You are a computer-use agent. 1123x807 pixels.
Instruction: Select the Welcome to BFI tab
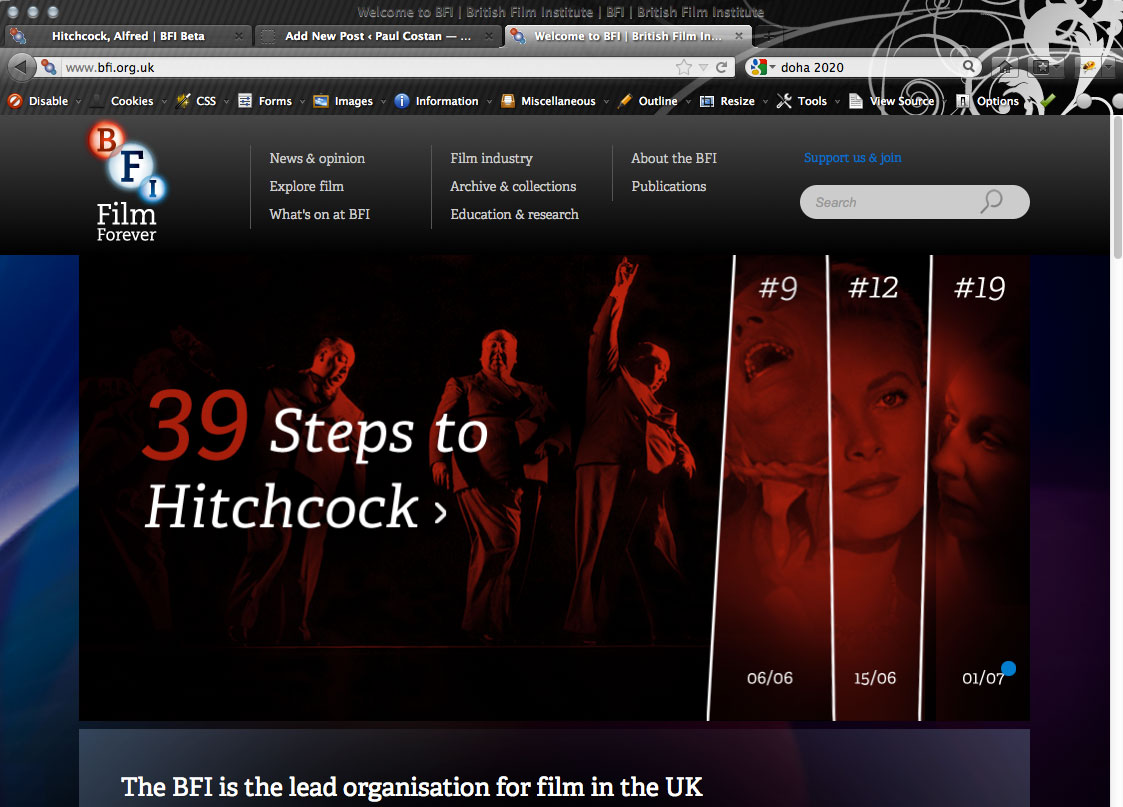[x=627, y=36]
